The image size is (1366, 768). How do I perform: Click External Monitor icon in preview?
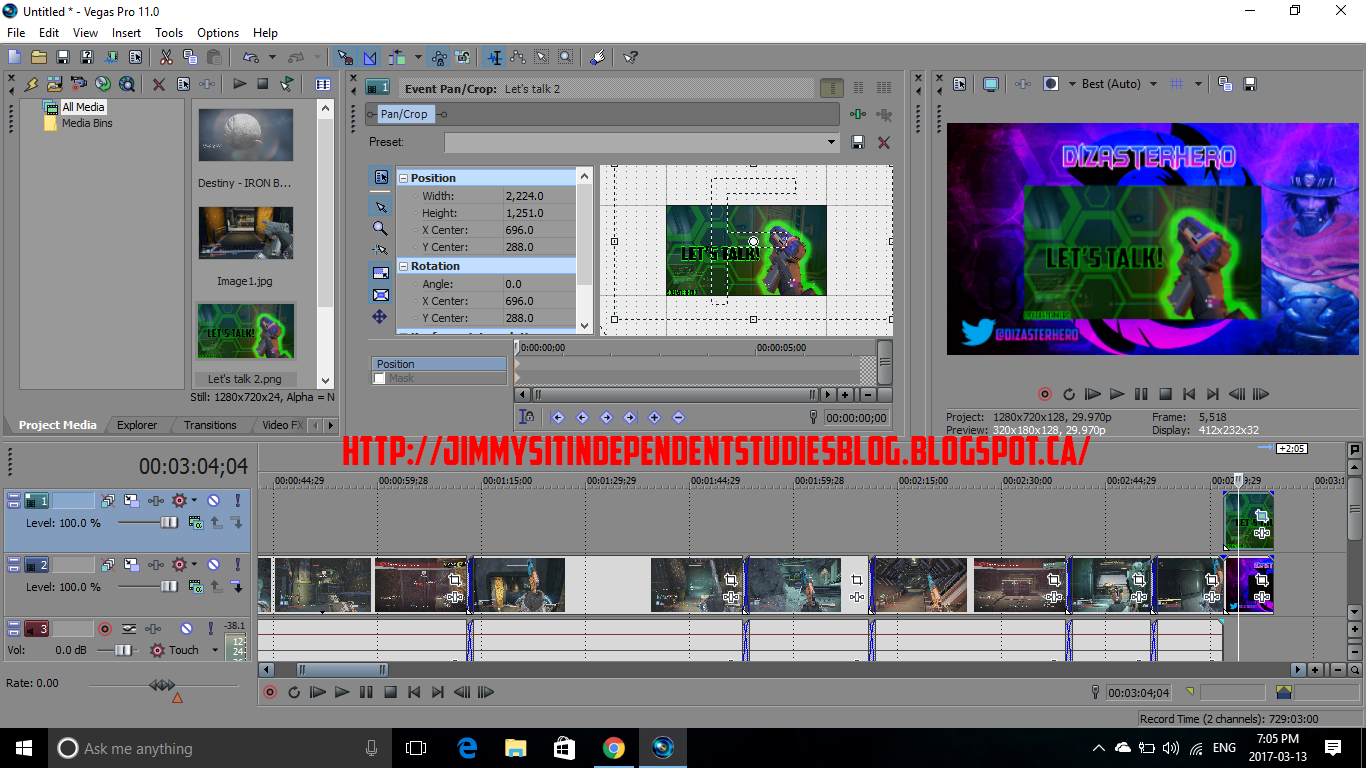[990, 84]
